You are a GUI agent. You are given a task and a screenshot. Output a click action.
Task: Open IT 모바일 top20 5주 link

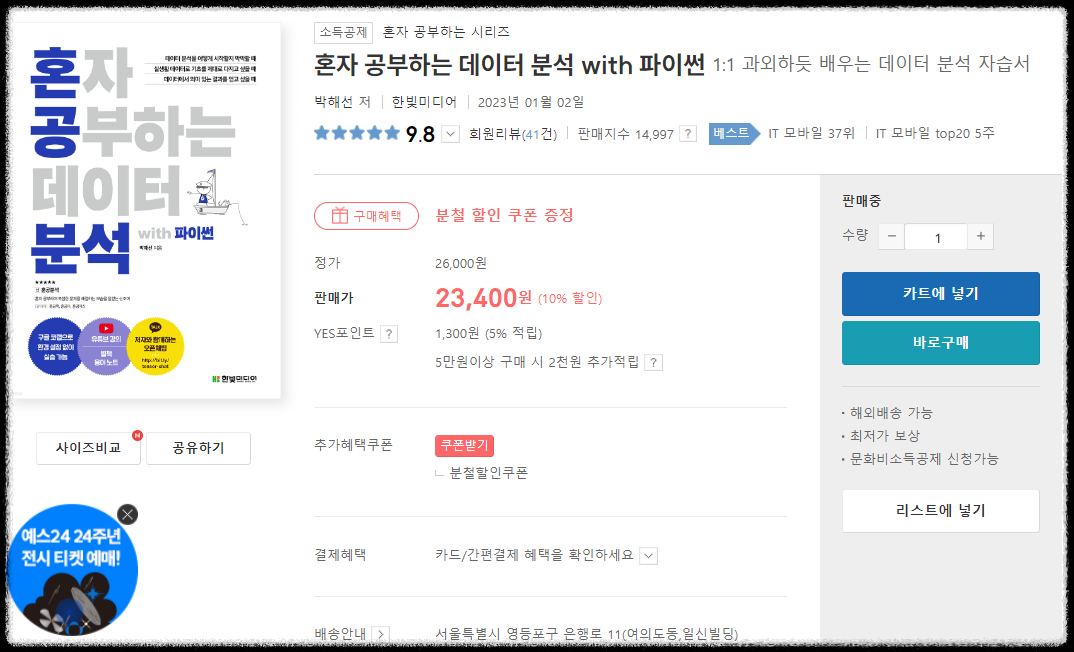pos(935,134)
